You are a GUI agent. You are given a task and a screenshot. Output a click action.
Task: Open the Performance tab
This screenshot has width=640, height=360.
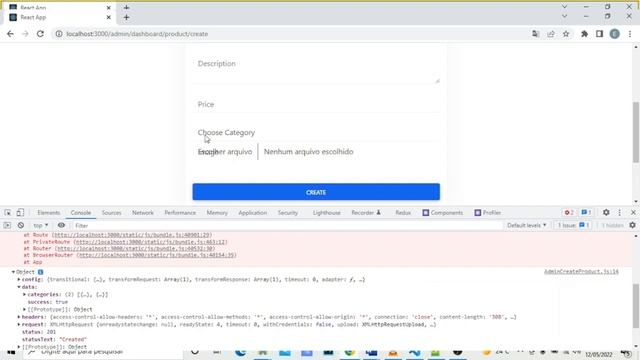[180, 213]
